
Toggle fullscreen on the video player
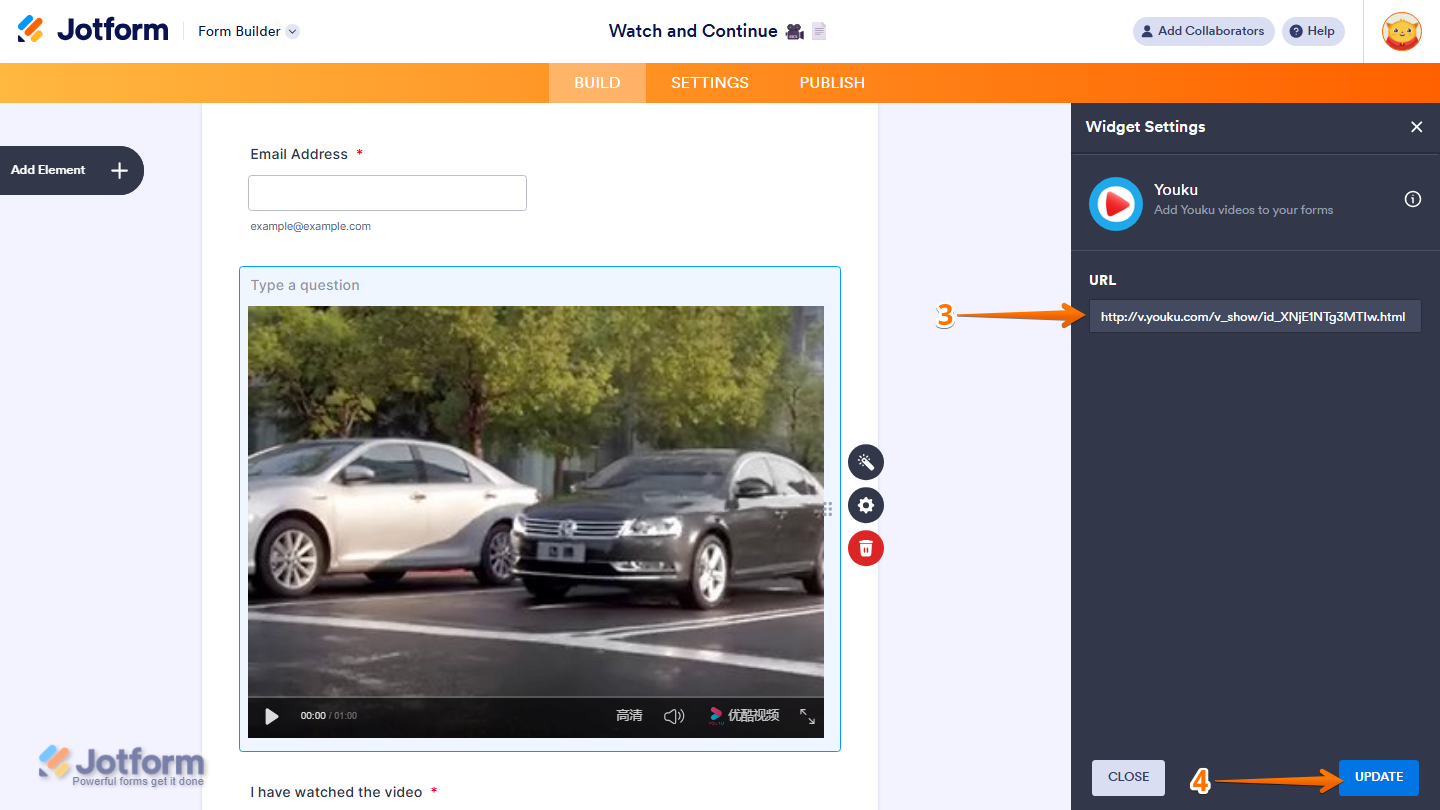click(x=807, y=716)
